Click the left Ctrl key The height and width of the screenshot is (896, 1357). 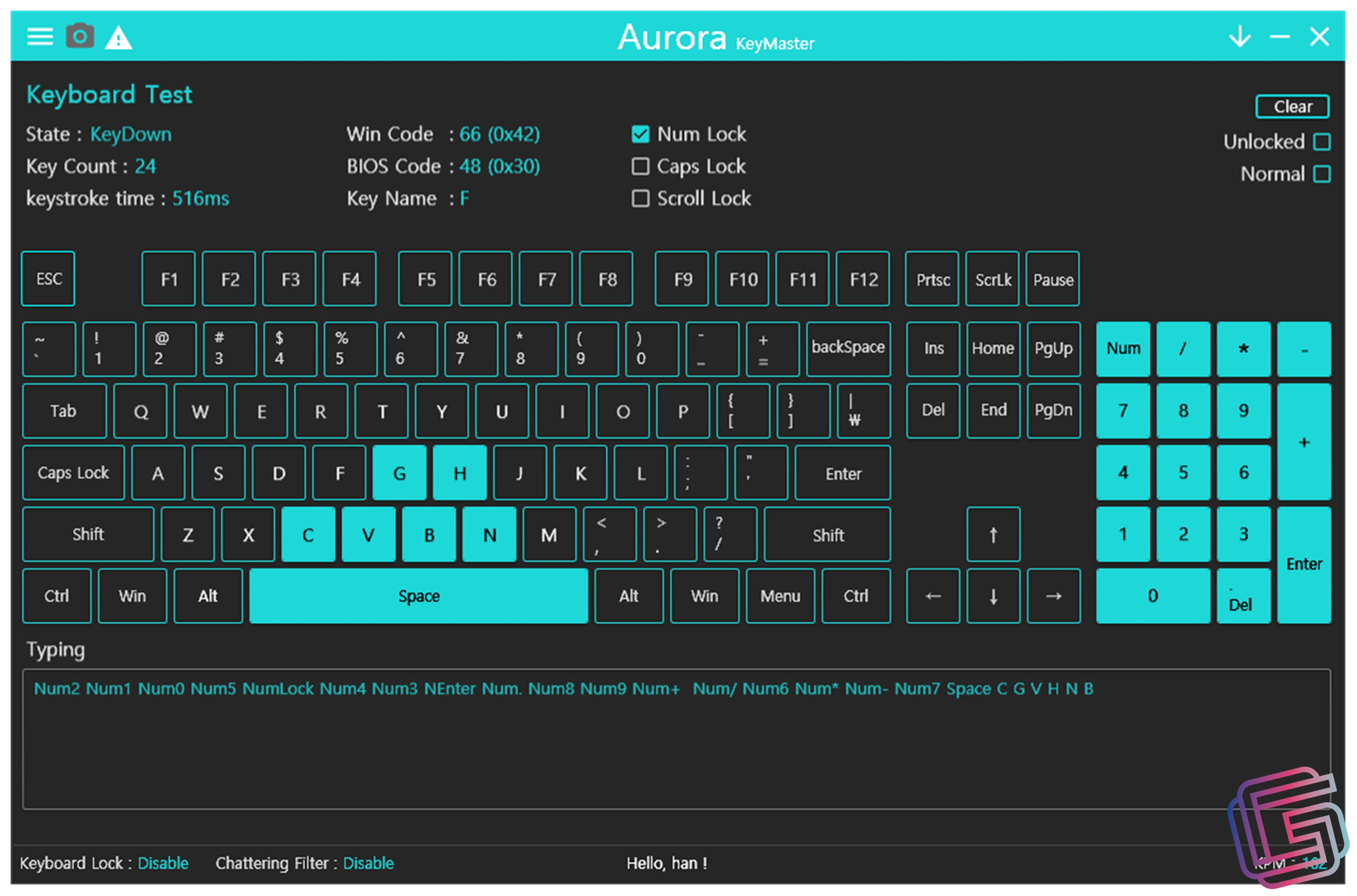click(57, 596)
